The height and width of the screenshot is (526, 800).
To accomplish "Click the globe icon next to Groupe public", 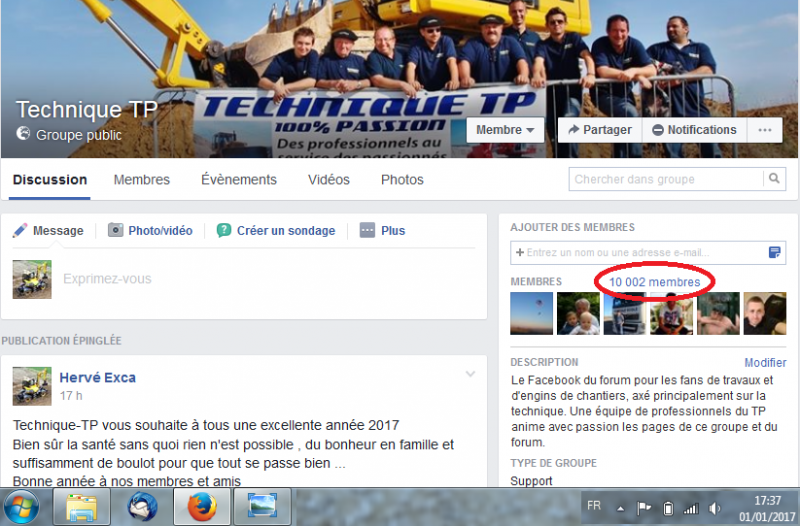I will click(x=23, y=134).
